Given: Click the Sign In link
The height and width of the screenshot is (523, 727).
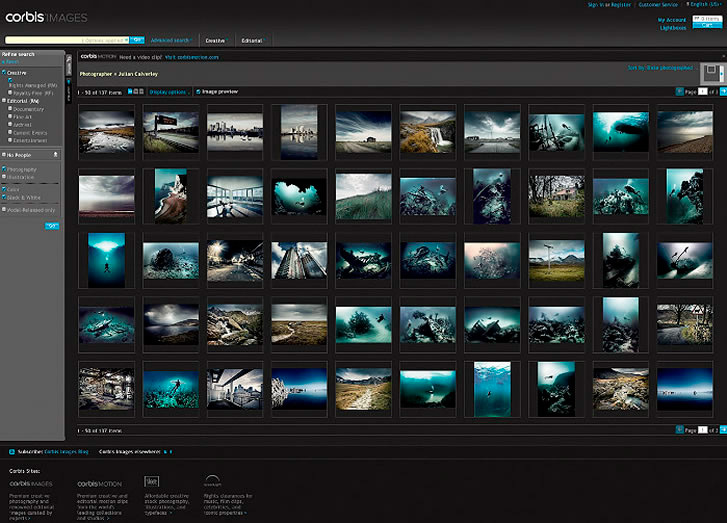Looking at the screenshot, I should coord(595,5).
